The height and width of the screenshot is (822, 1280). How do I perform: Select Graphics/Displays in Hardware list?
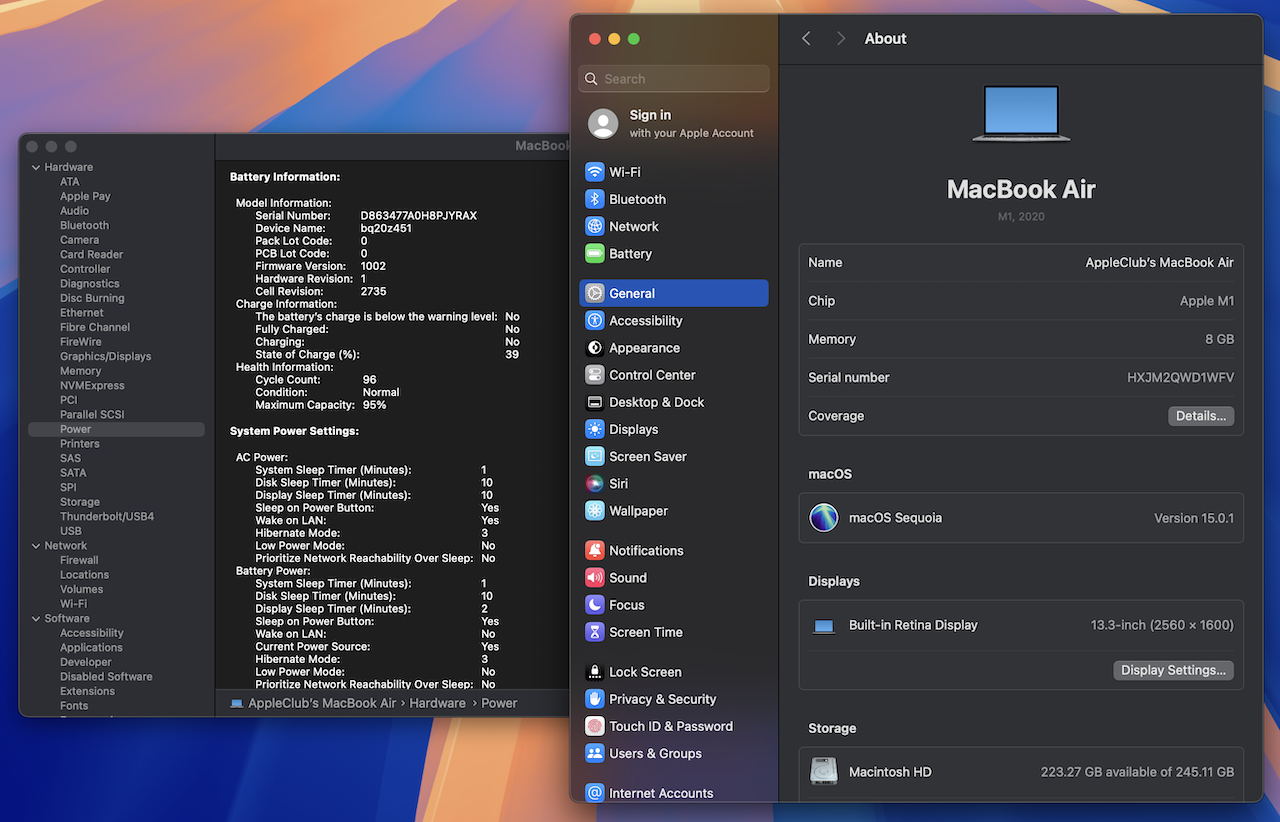point(105,356)
